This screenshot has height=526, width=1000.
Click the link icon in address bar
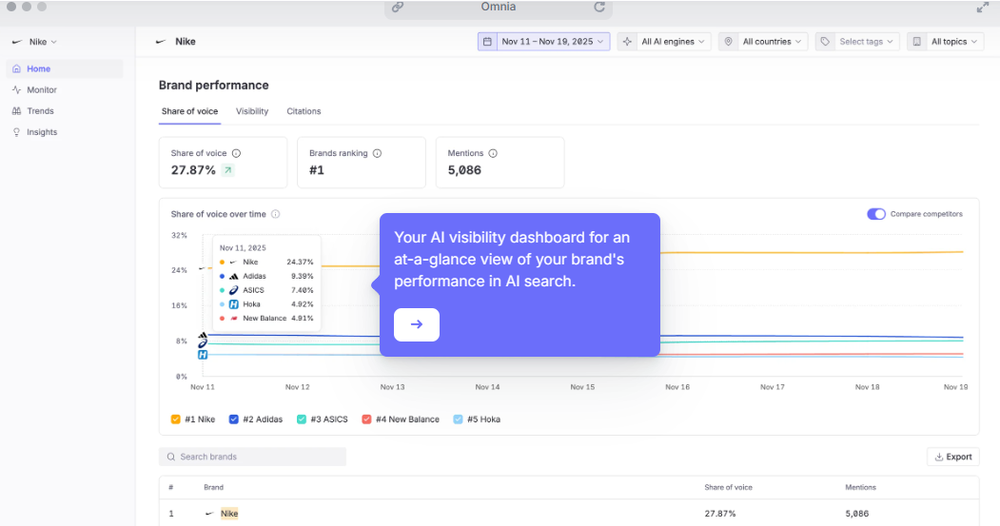pos(397,7)
